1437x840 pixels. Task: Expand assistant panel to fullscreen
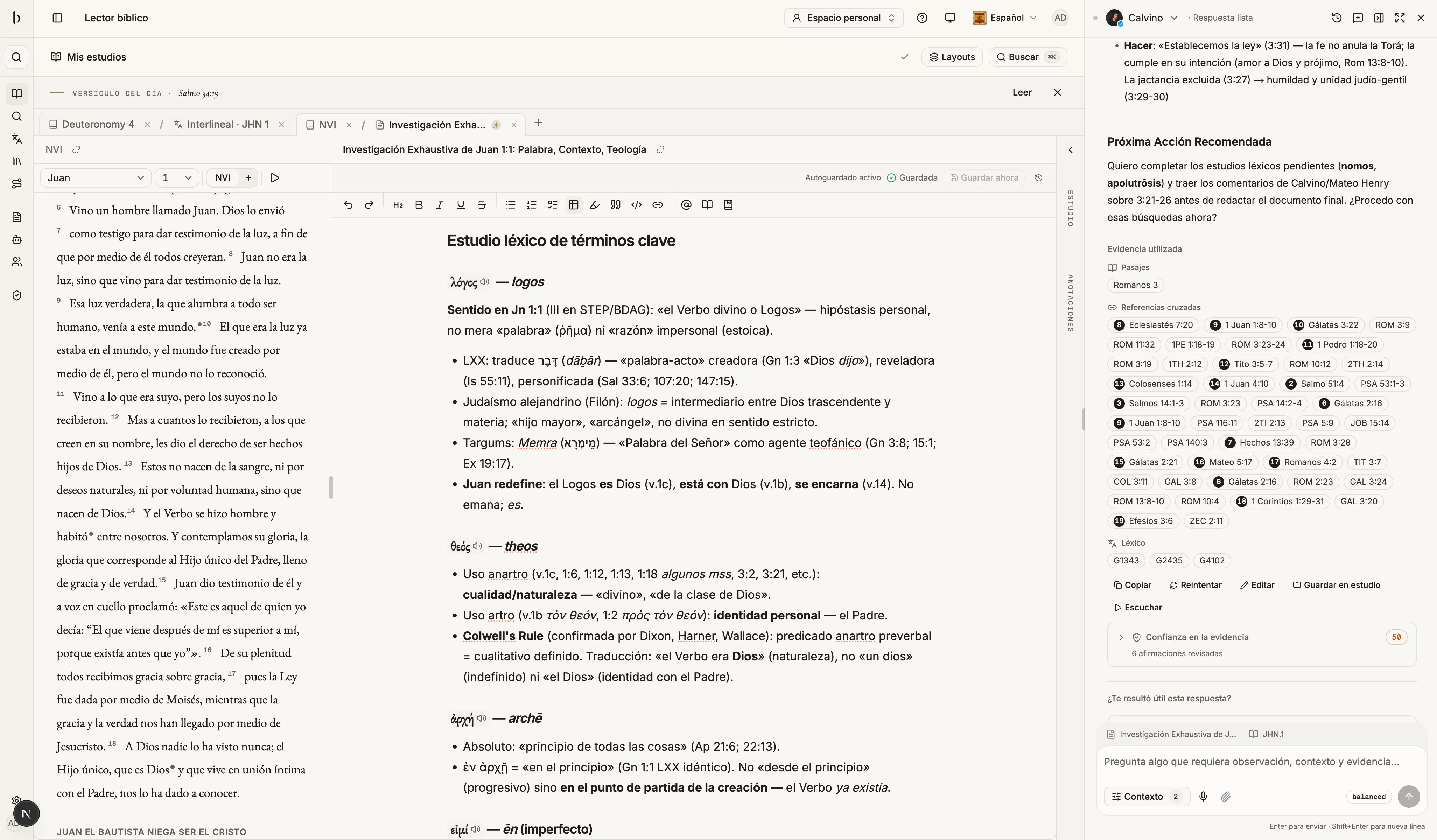(1399, 18)
